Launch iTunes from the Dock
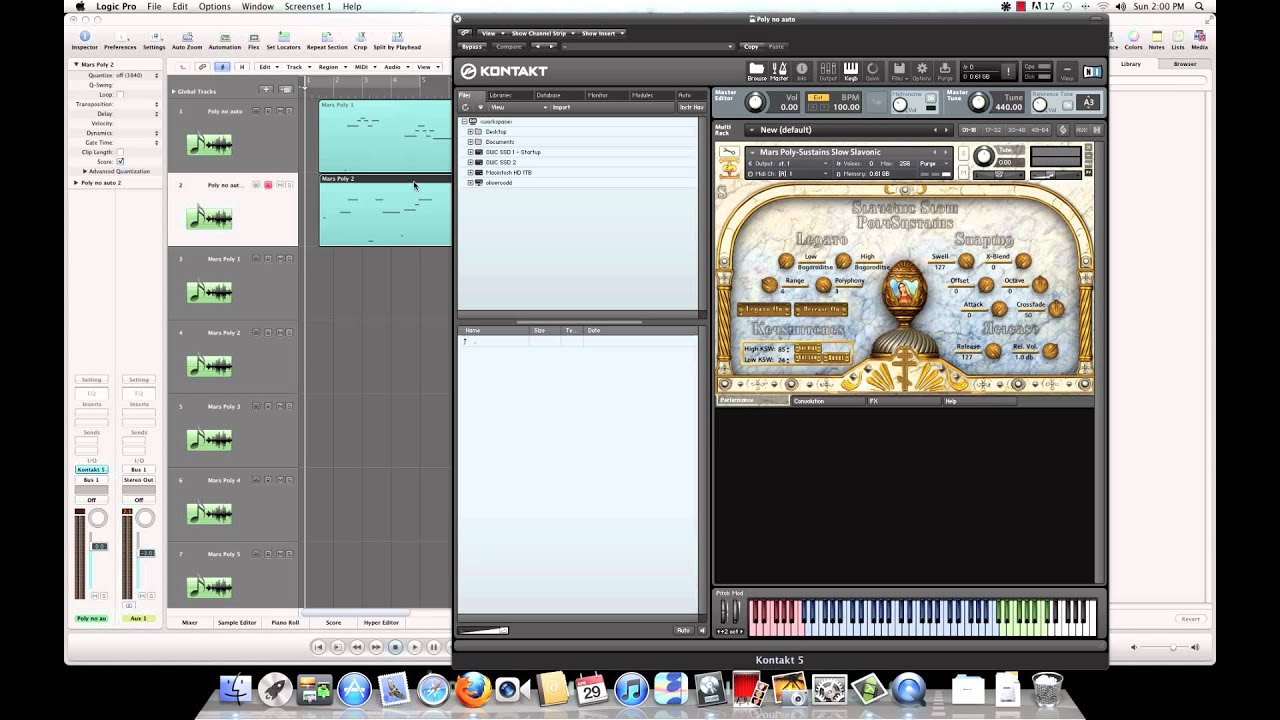 click(x=631, y=689)
